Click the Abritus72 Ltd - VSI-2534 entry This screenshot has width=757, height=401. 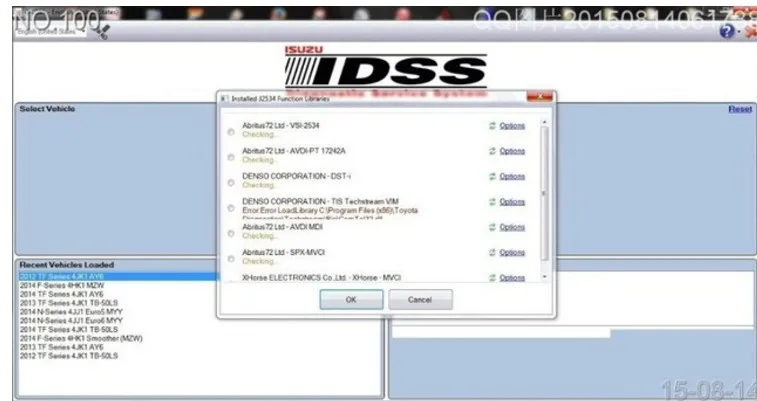(280, 125)
